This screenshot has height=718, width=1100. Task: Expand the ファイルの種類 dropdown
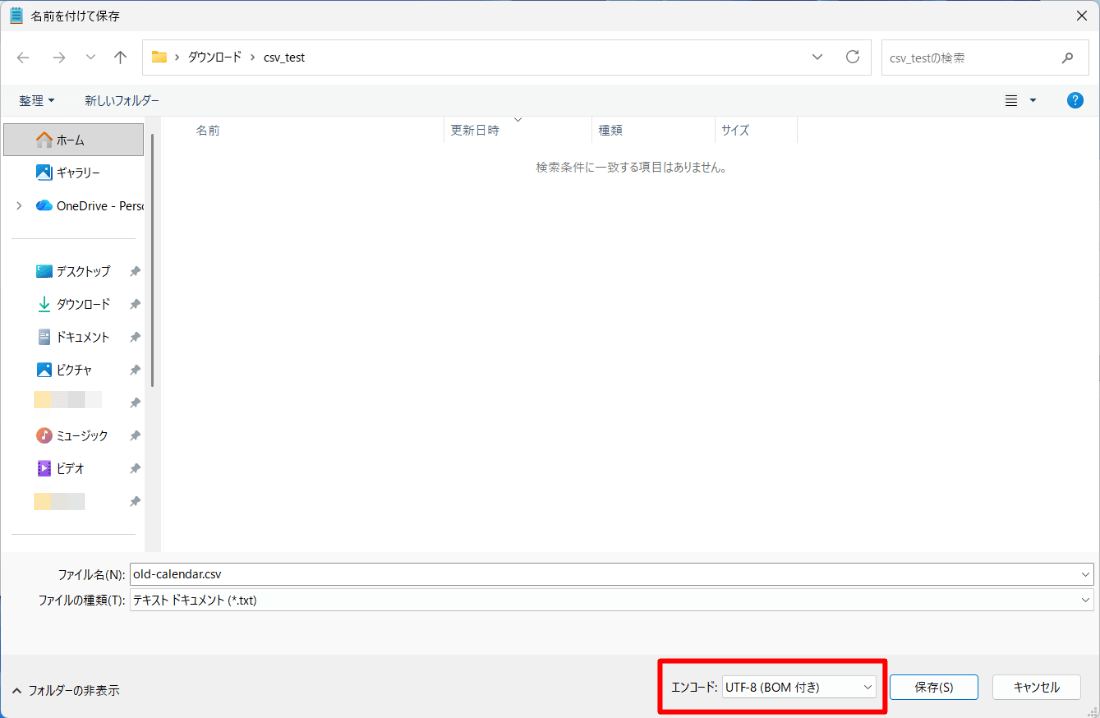1086,600
